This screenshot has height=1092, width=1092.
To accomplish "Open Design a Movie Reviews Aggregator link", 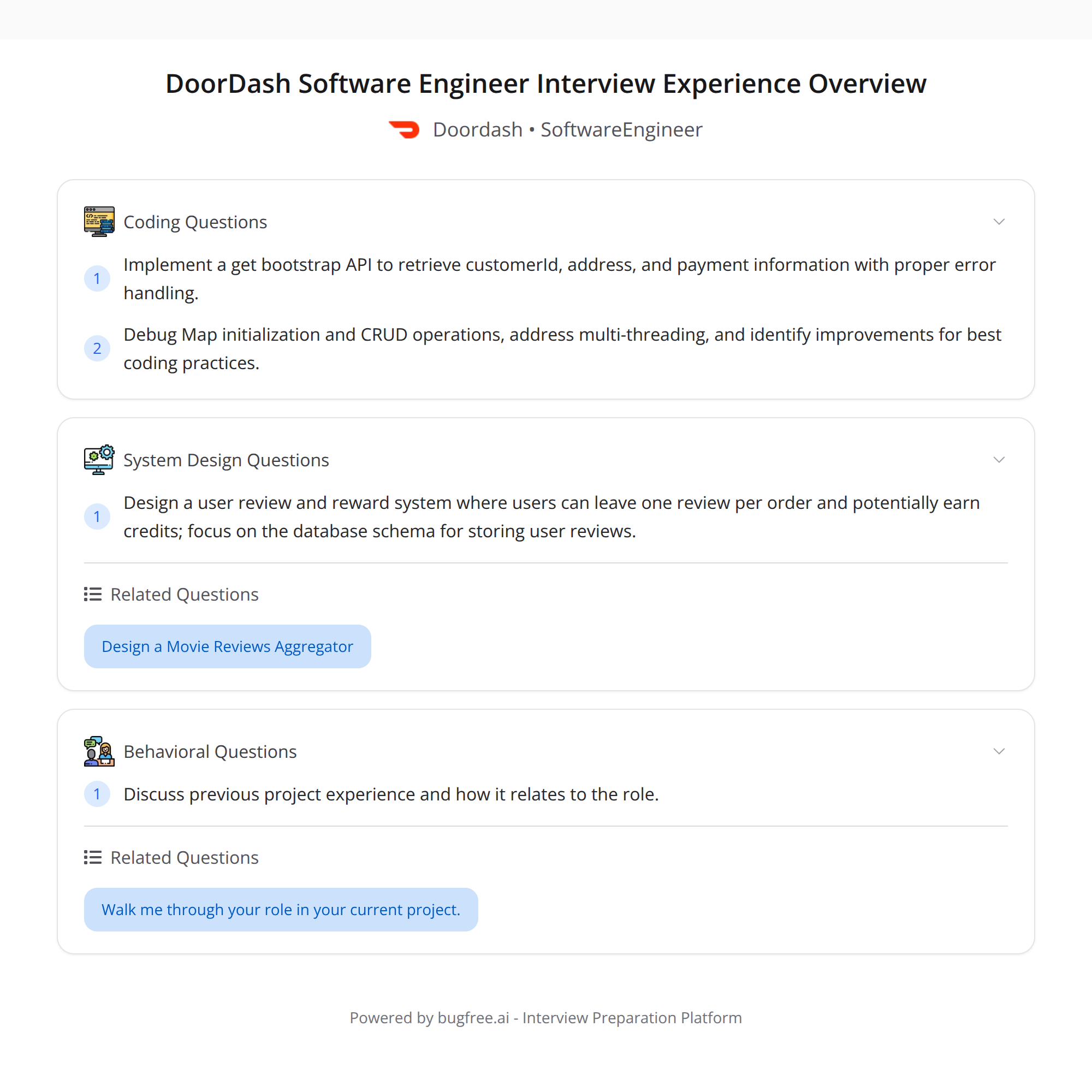I will click(227, 646).
